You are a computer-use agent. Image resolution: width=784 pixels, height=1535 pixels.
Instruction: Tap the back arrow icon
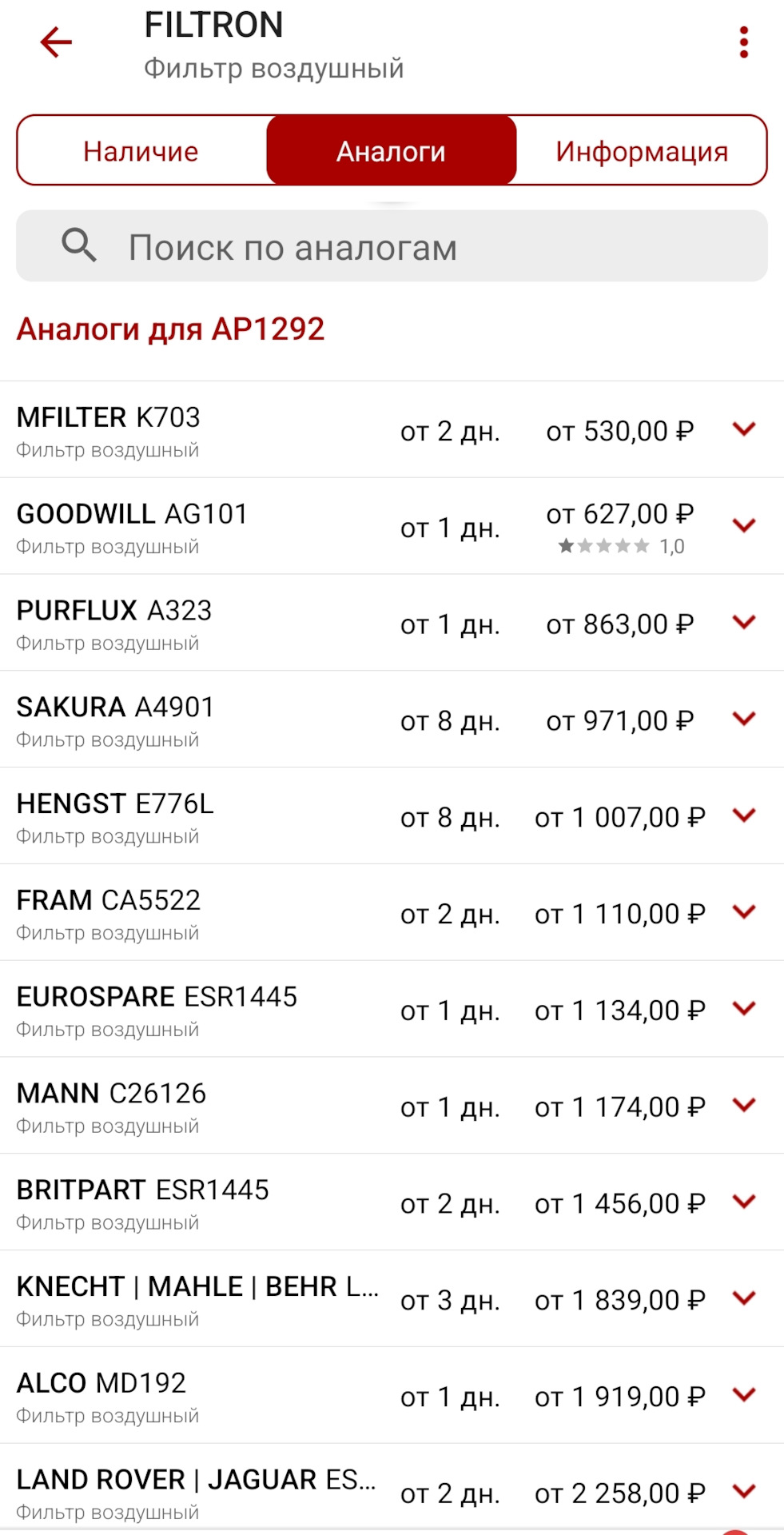(x=56, y=42)
